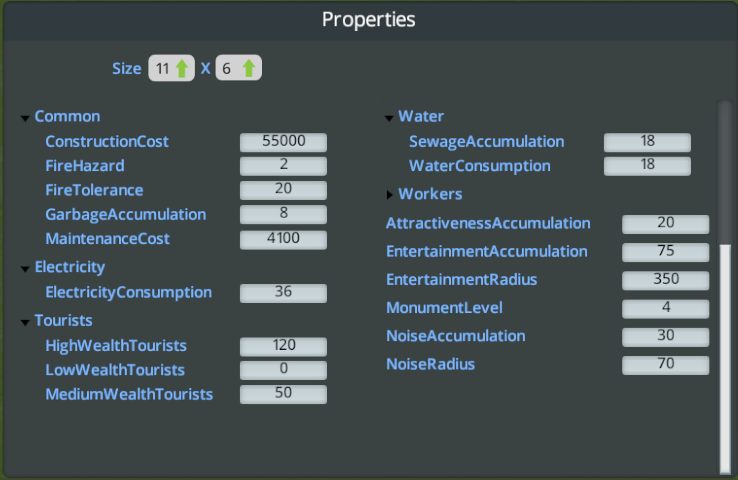Select the MaintenanceCost input box
Image resolution: width=738 pixels, height=480 pixels.
[283, 239]
